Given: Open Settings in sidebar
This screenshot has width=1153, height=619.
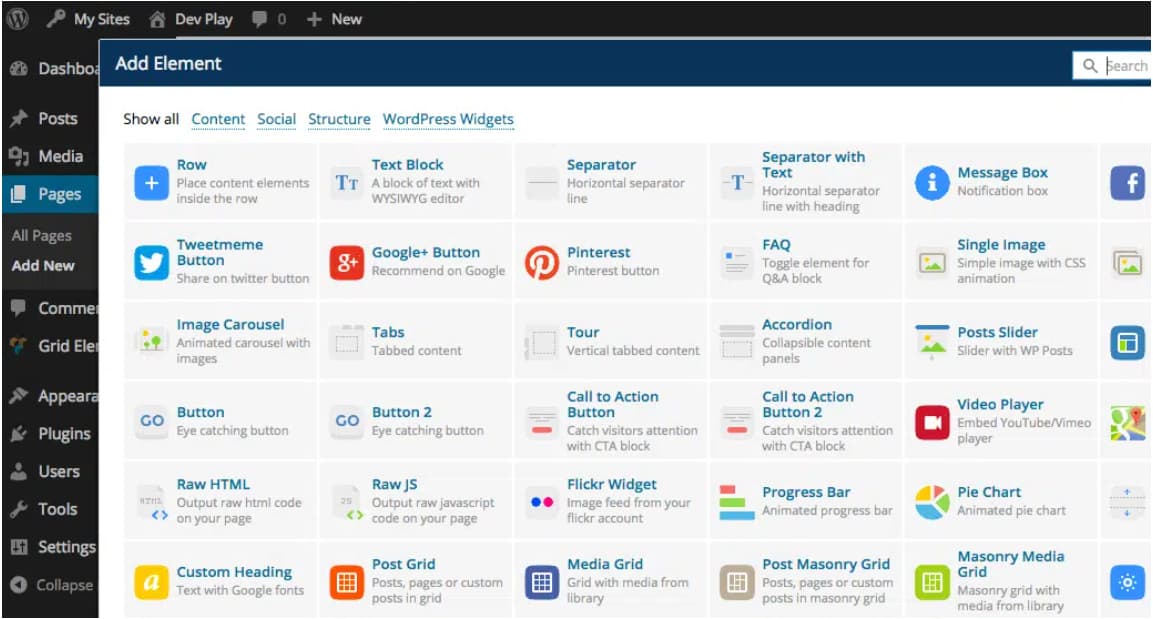Looking at the screenshot, I should [50, 547].
